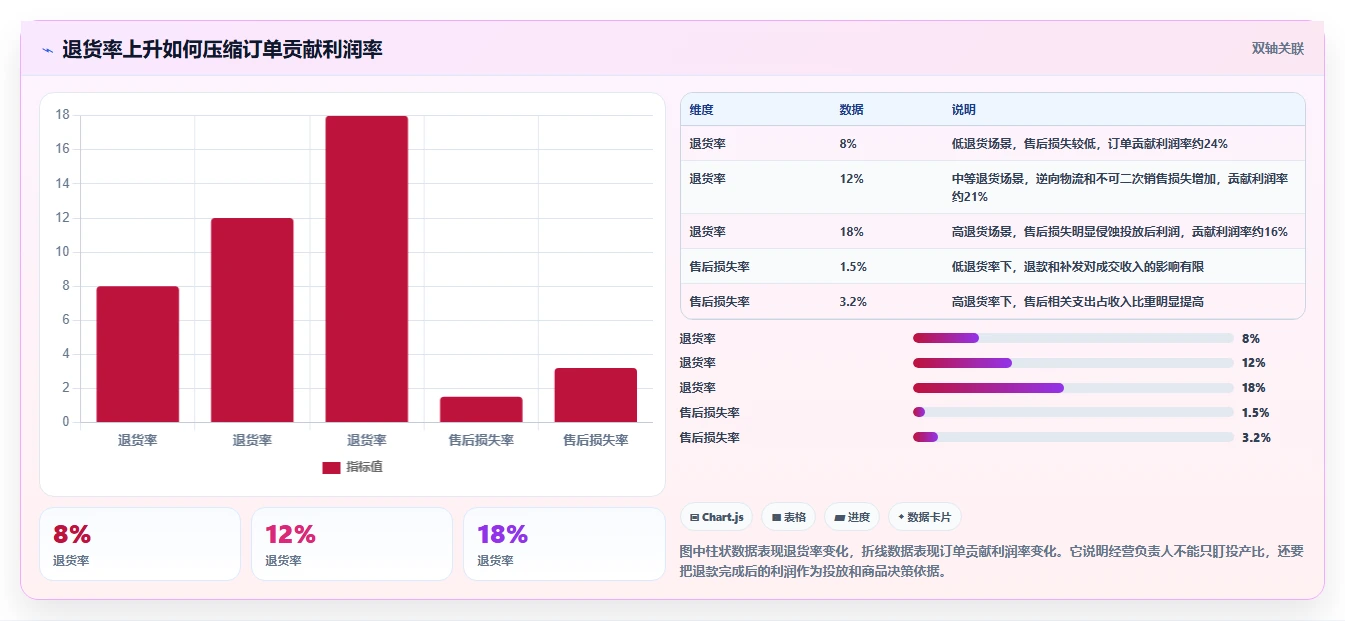Click the 3.2% value in the table
This screenshot has width=1345, height=621.
pos(853,301)
